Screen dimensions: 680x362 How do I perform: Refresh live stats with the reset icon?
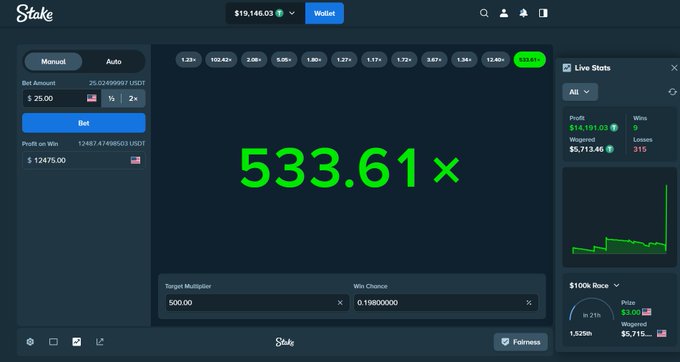(672, 92)
